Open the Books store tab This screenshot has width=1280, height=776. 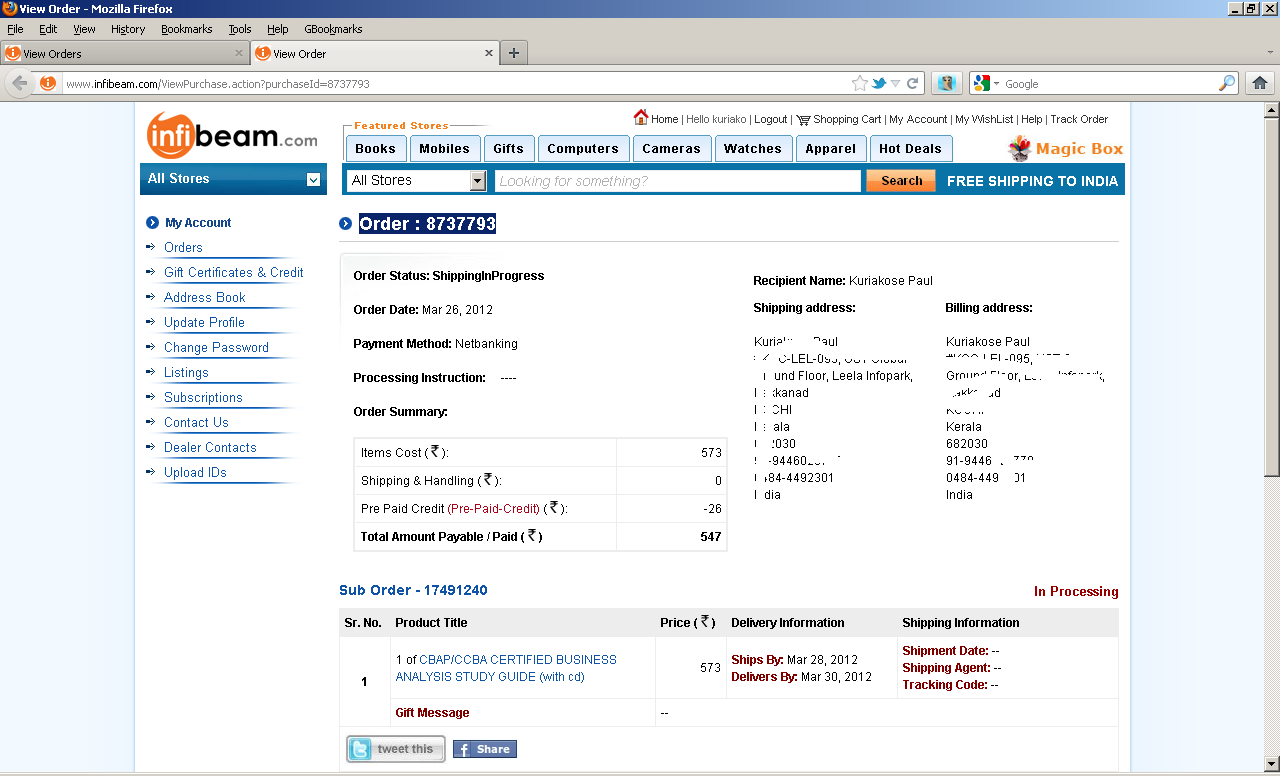[x=375, y=149]
